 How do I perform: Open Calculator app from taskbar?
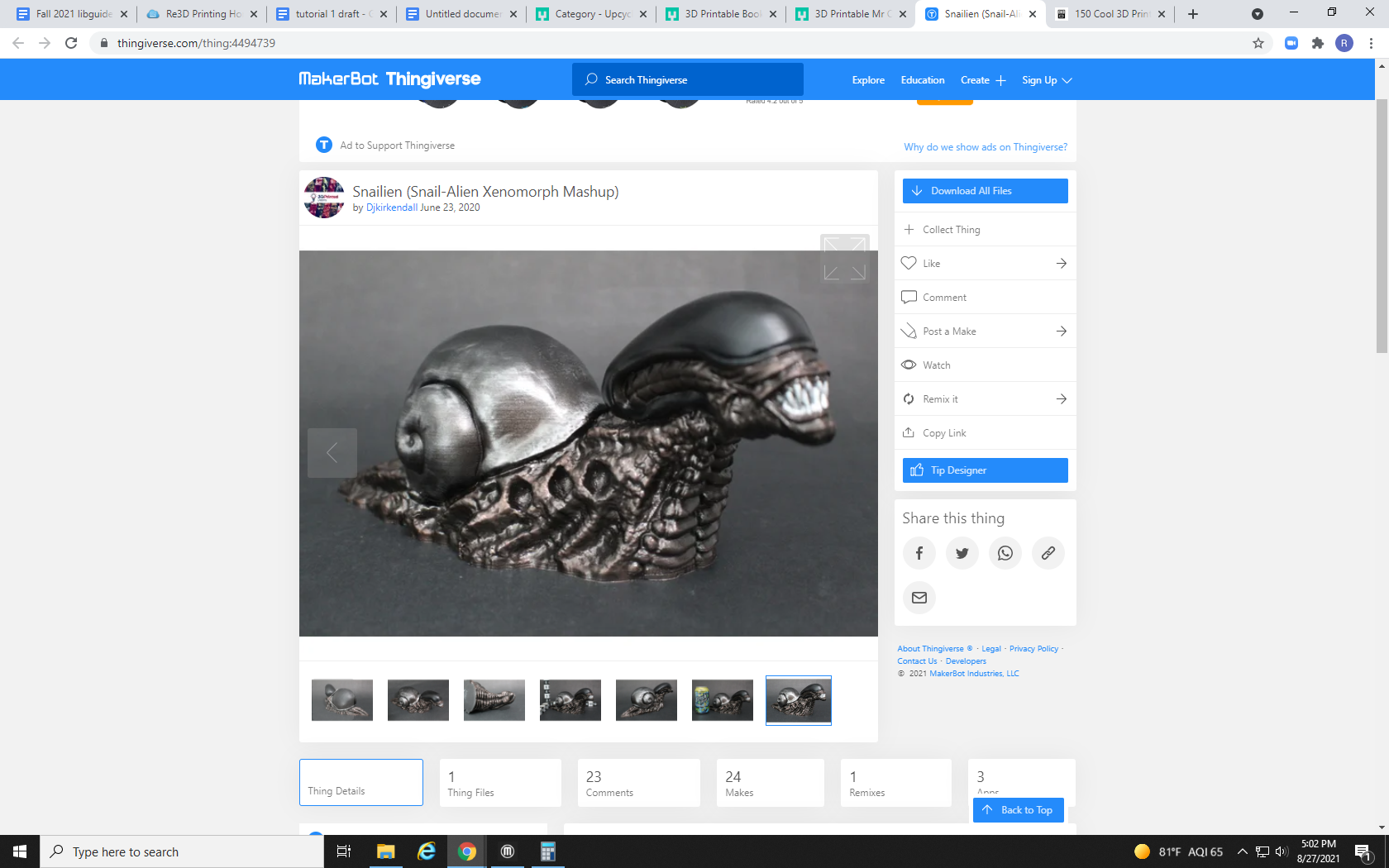pos(548,851)
